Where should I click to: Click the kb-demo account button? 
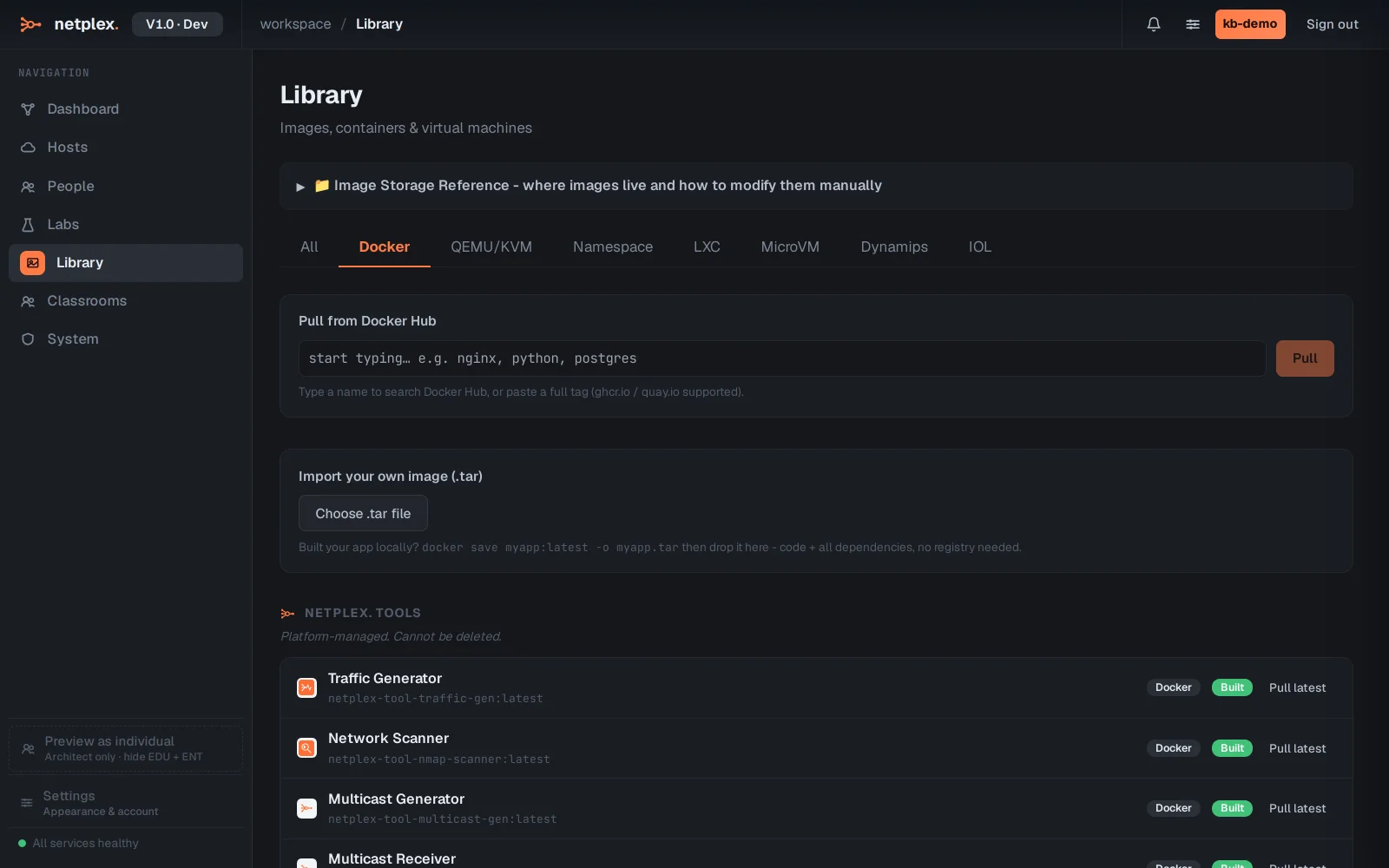point(1250,24)
